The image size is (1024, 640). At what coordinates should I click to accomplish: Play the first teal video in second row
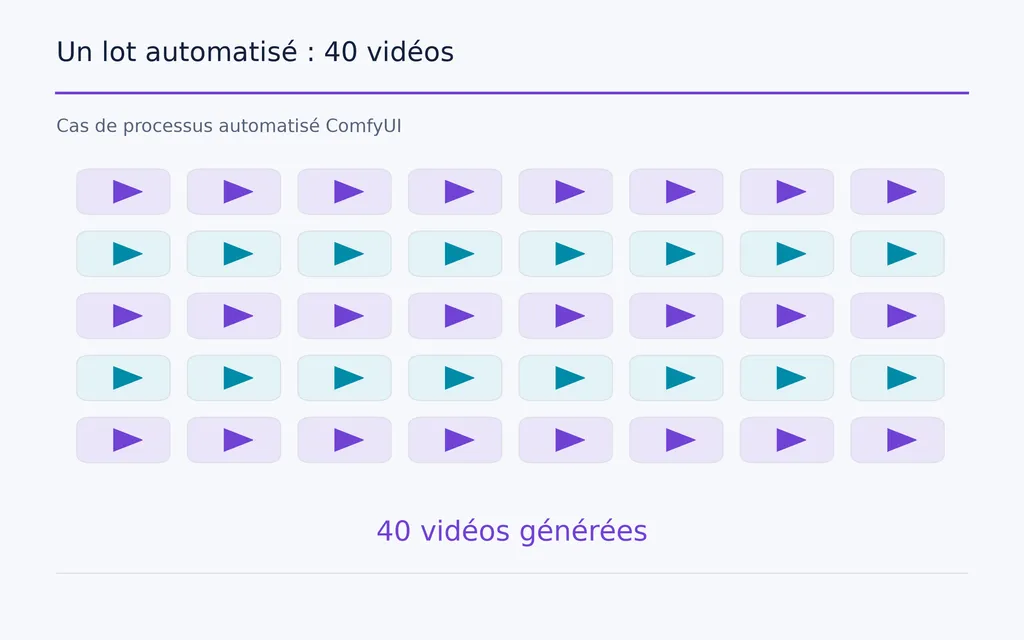click(x=123, y=254)
